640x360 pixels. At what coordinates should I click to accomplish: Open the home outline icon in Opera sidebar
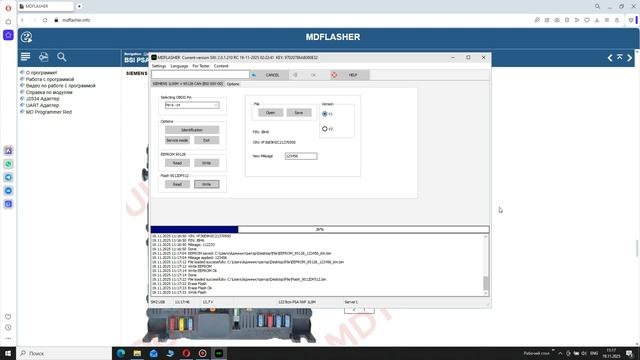point(8,22)
